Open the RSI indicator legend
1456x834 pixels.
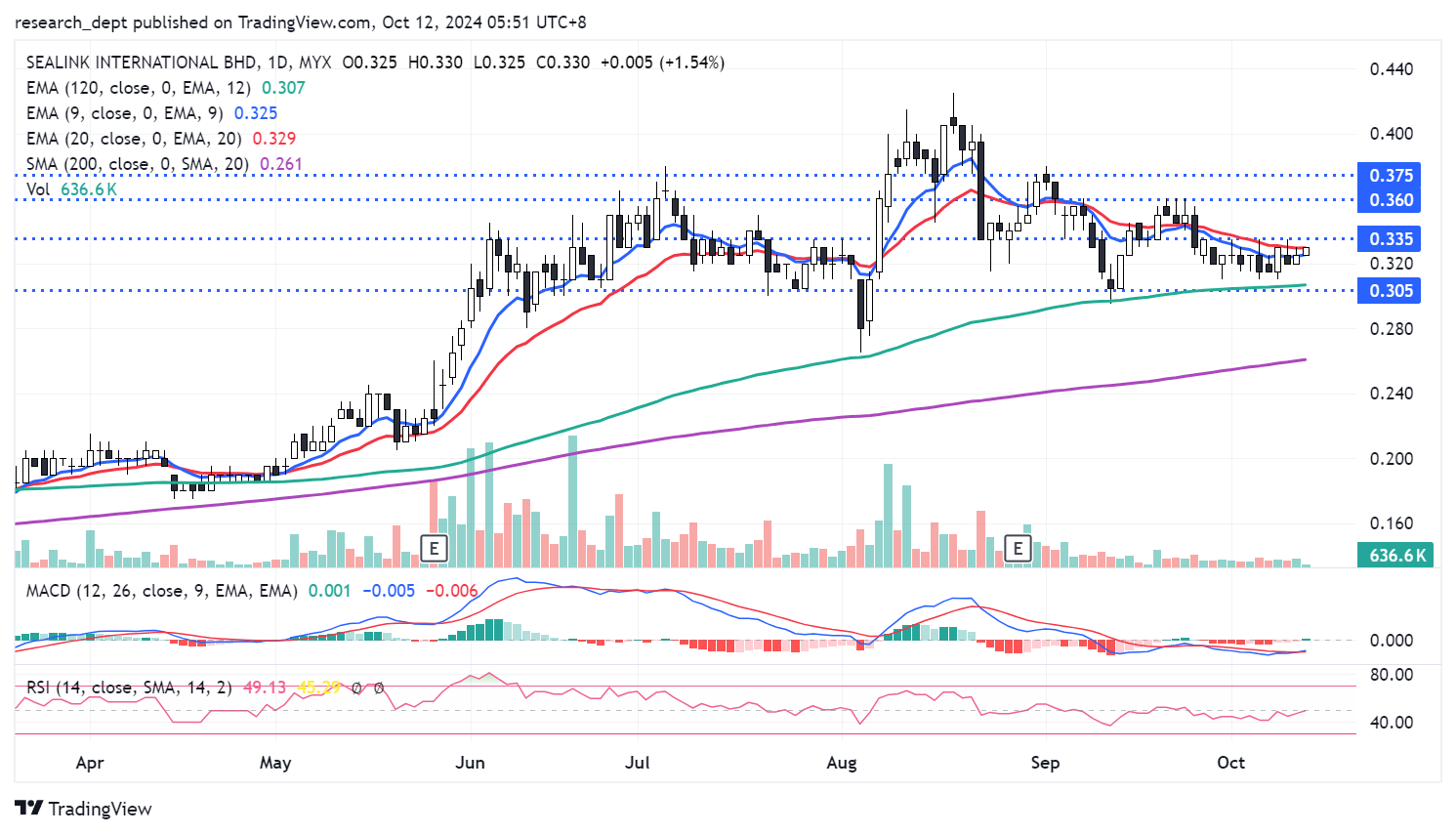coord(129,688)
